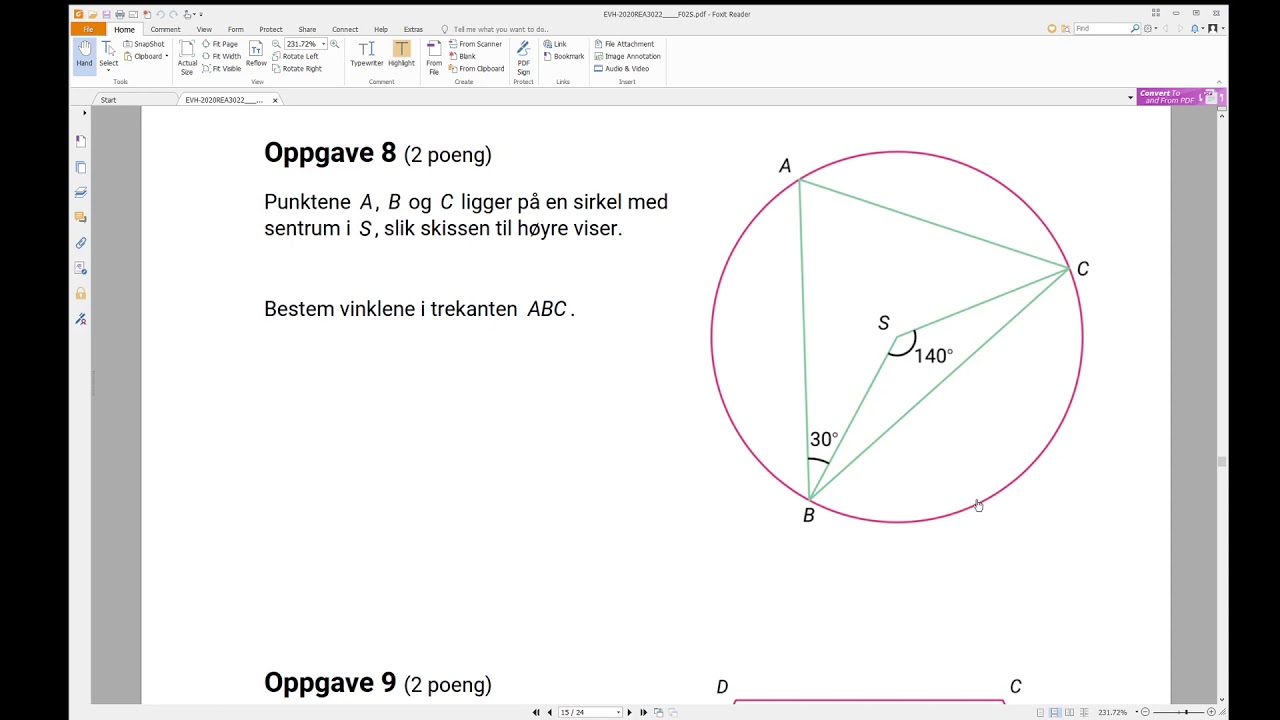Open the Extras ribbon tab
The width and height of the screenshot is (1280, 720).
pyautogui.click(x=413, y=30)
